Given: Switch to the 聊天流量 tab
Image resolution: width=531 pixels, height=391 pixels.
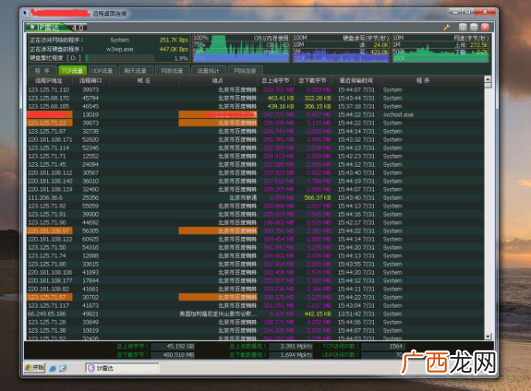Looking at the screenshot, I should coord(135,71).
